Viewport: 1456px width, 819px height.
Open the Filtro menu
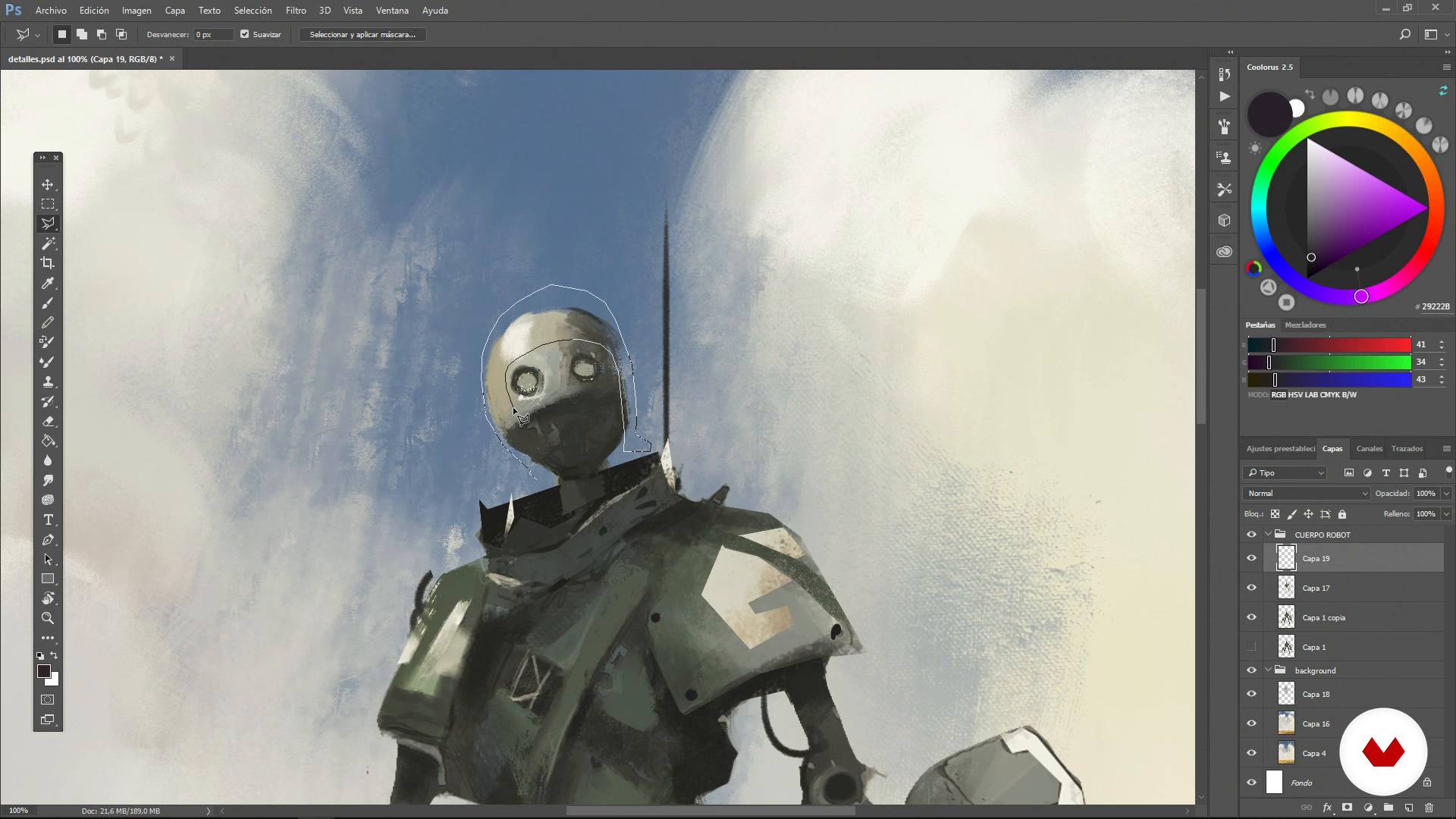[x=296, y=11]
